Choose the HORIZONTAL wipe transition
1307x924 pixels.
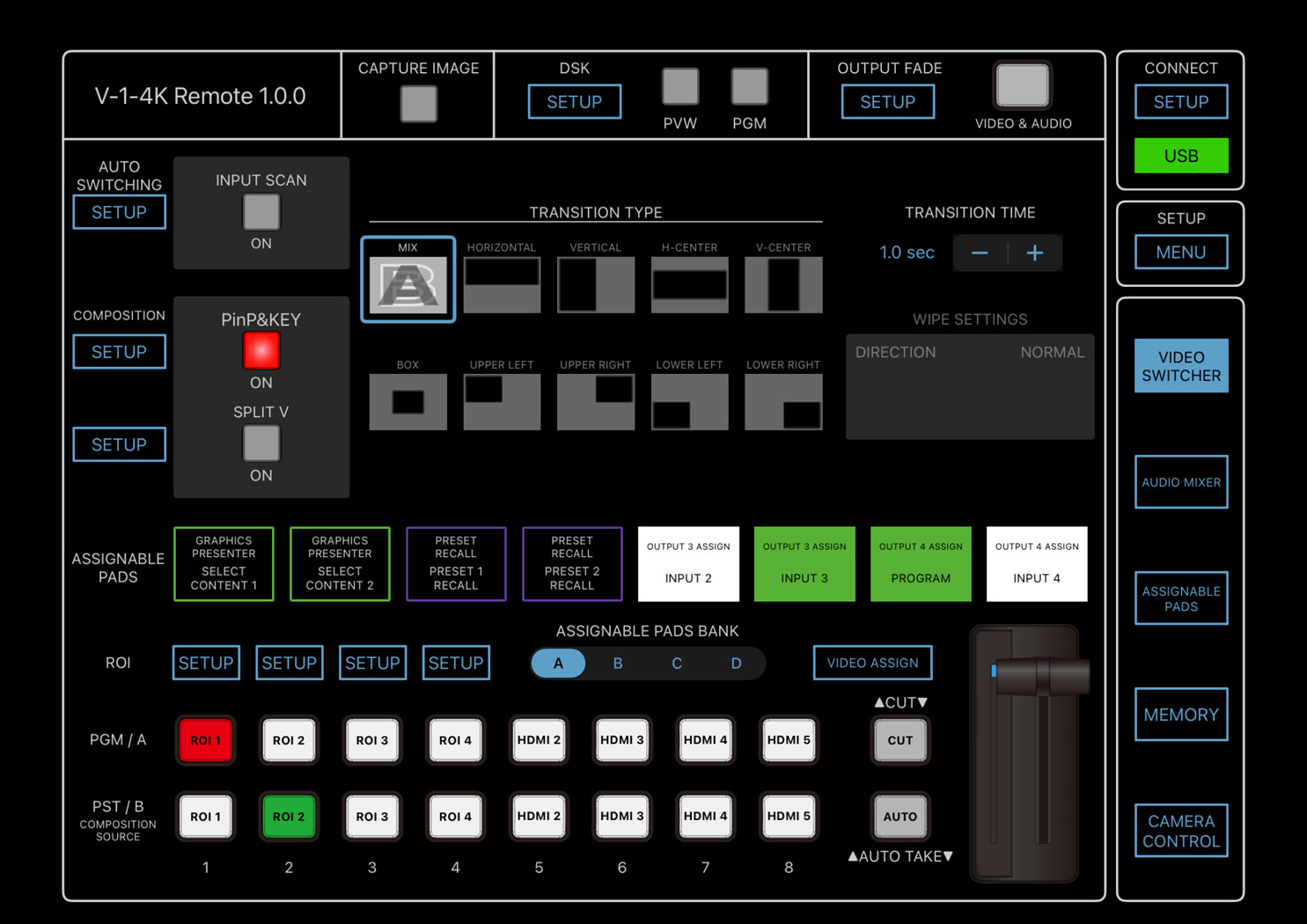(502, 284)
